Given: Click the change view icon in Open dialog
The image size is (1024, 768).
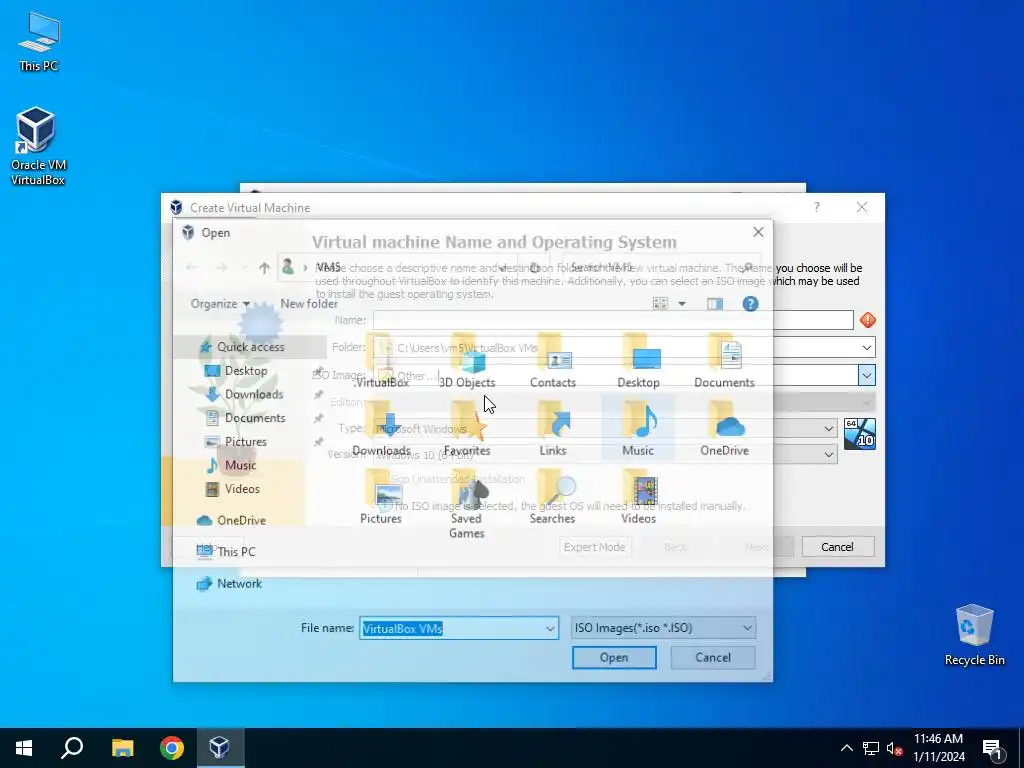Looking at the screenshot, I should coord(660,304).
